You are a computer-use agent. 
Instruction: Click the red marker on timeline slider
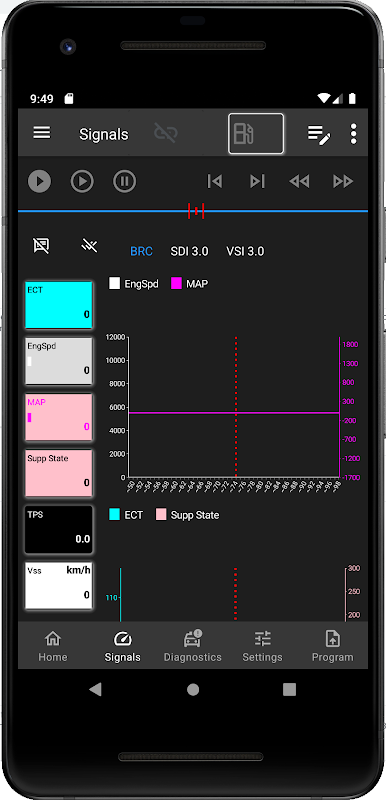point(196,211)
